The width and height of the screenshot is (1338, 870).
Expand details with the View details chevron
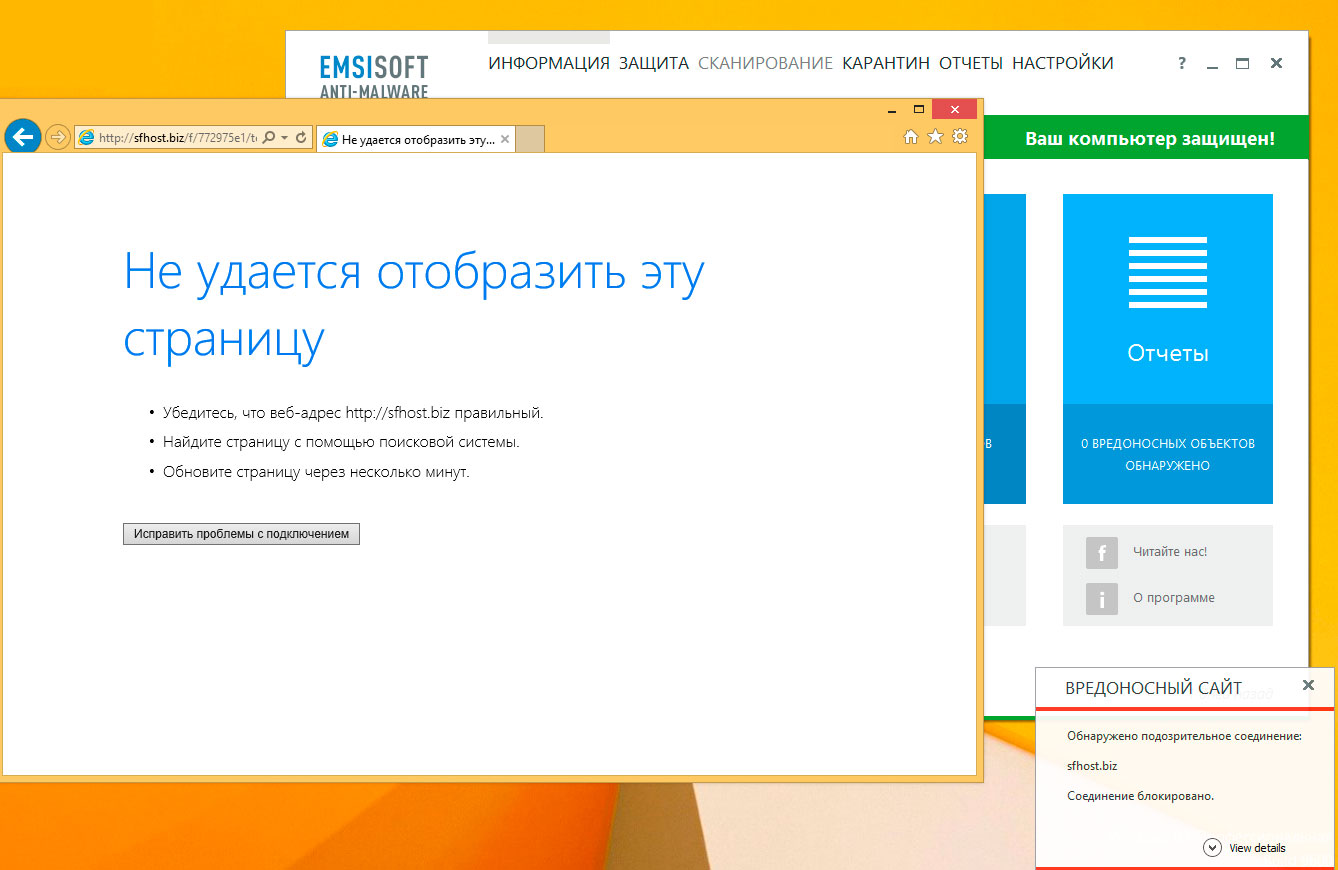1212,847
